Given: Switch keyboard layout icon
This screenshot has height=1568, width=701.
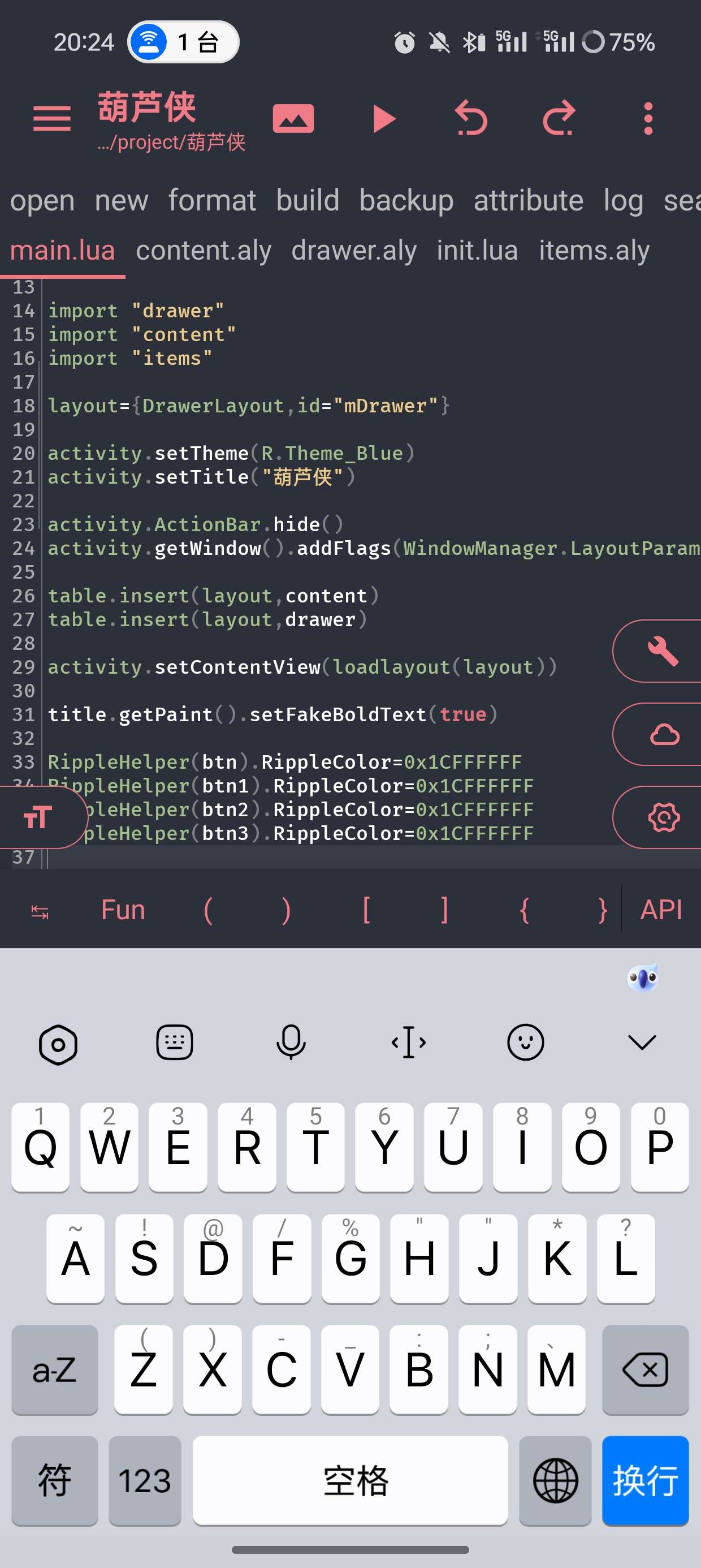Looking at the screenshot, I should pyautogui.click(x=175, y=1043).
